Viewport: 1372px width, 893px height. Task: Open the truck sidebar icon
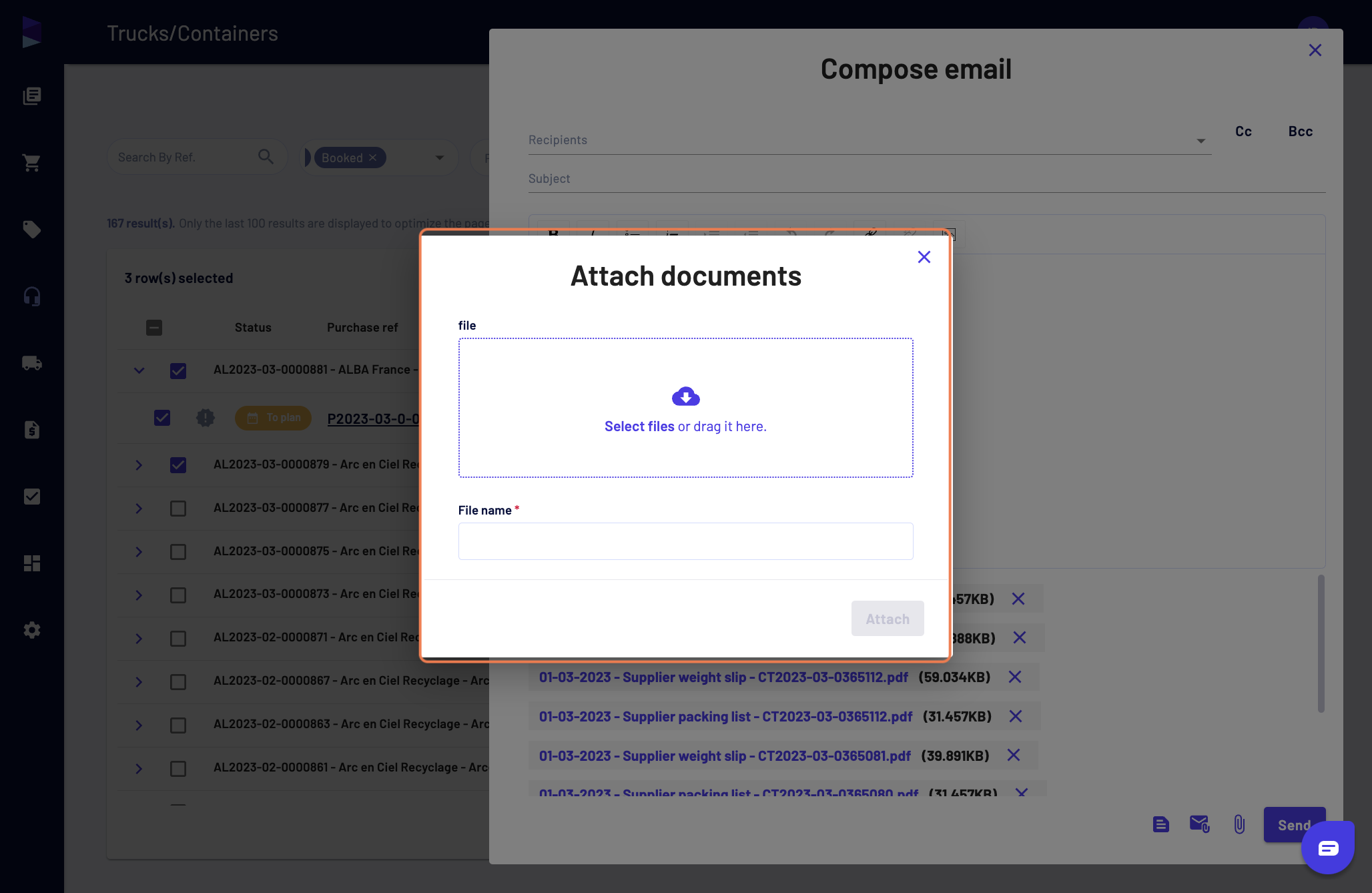point(32,363)
